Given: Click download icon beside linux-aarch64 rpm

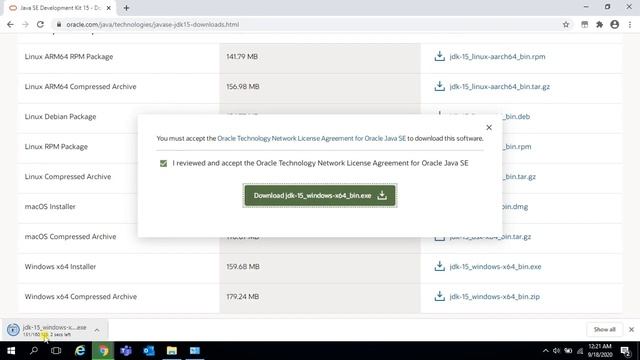Looking at the screenshot, I should tap(439, 56).
